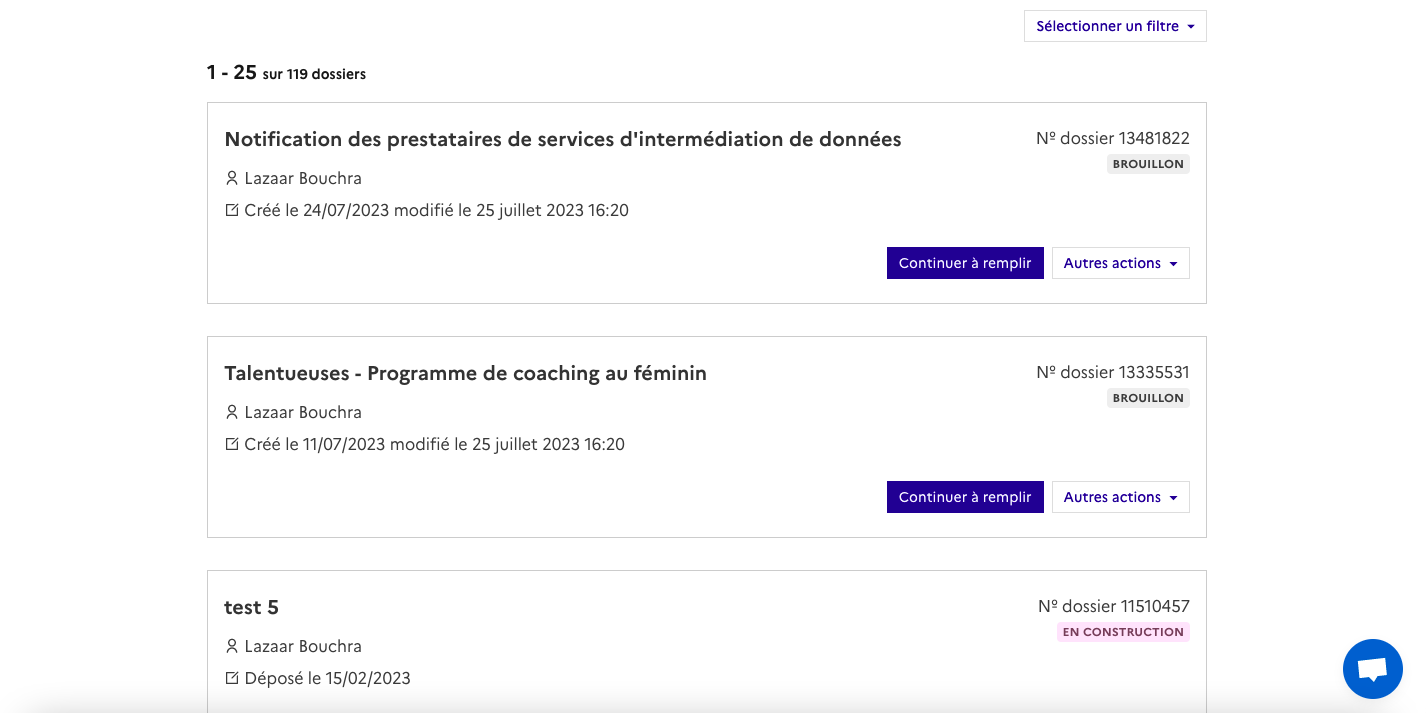Click the edit icon next to 'Créé le 11/07/2023'
Screen dimensions: 1426x713
coord(232,444)
